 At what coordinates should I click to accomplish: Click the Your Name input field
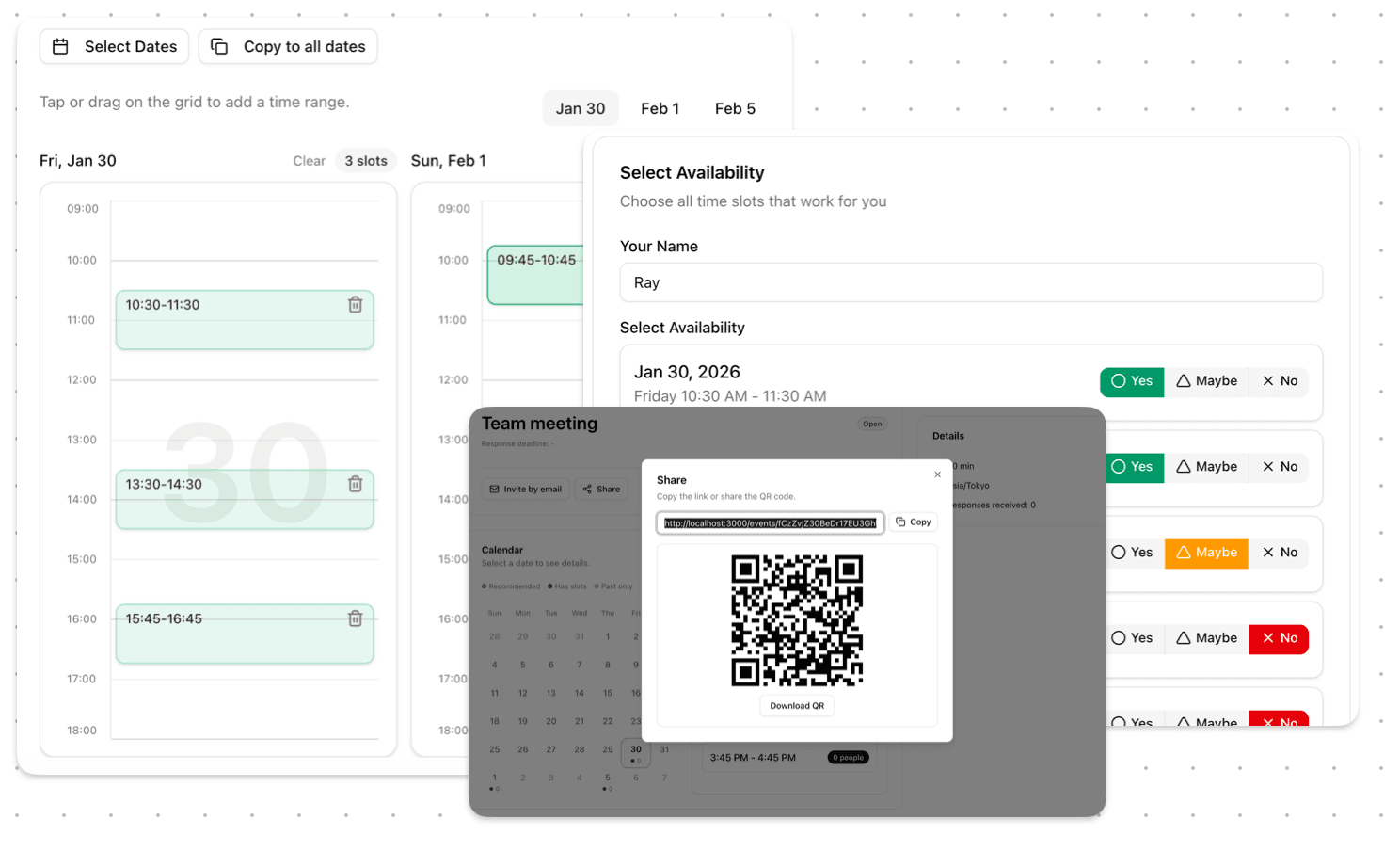coord(970,283)
